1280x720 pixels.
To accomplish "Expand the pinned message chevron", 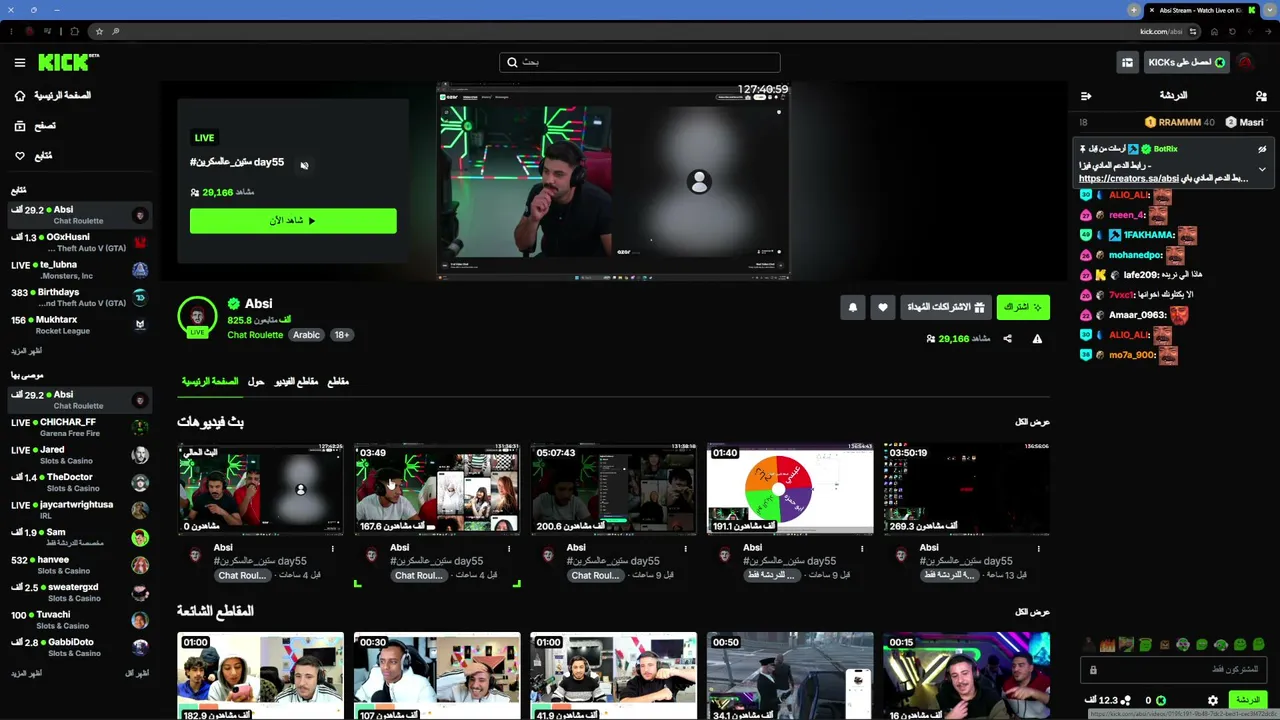I will point(1262,169).
